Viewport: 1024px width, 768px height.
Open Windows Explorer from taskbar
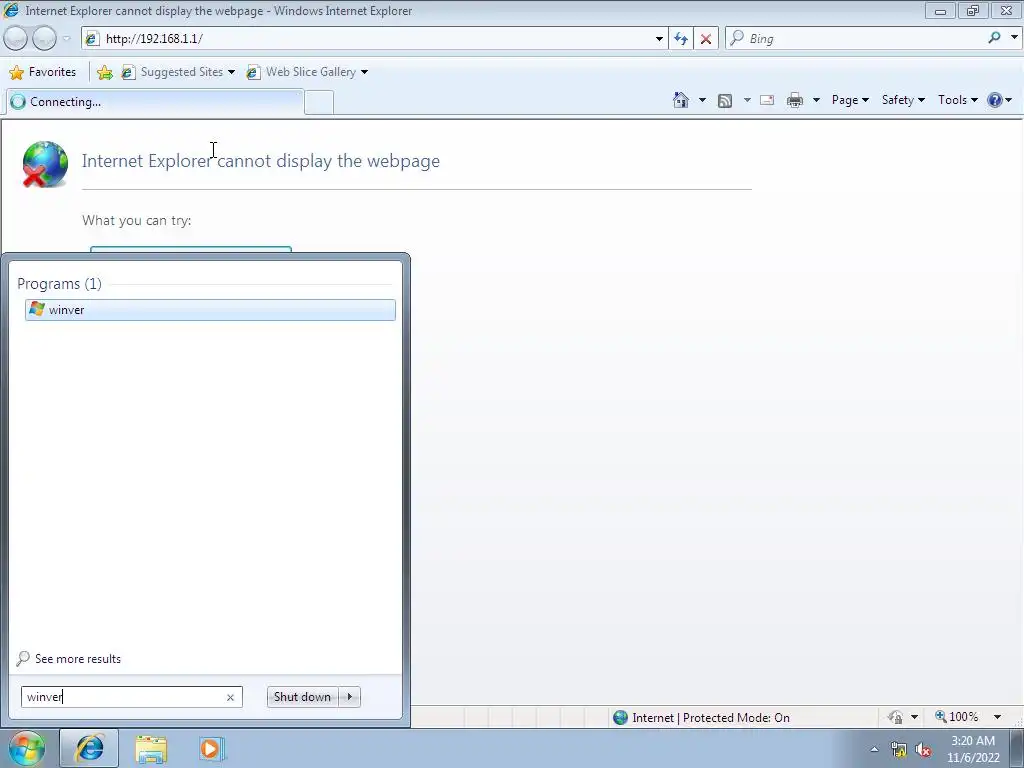[x=151, y=749]
